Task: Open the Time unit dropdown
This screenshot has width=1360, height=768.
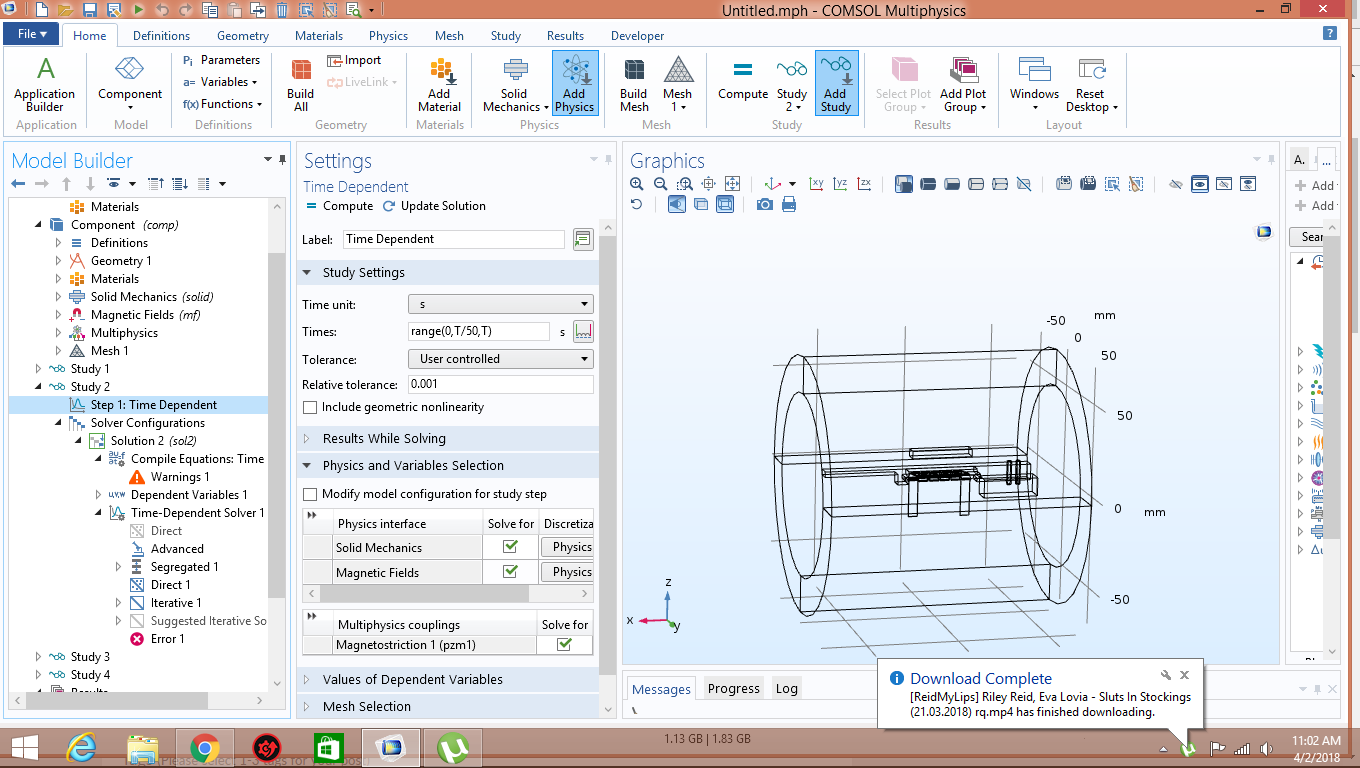Action: click(x=500, y=305)
